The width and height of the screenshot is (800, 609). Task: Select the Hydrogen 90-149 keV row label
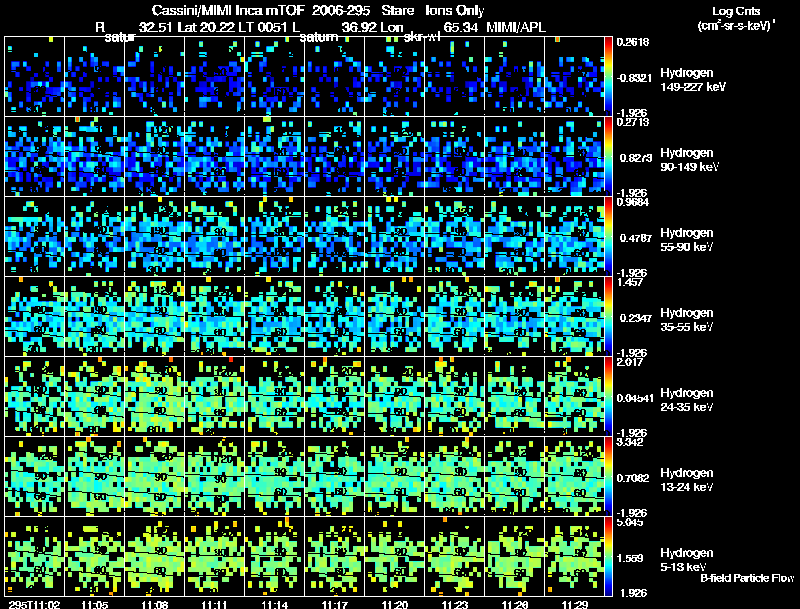(690, 160)
